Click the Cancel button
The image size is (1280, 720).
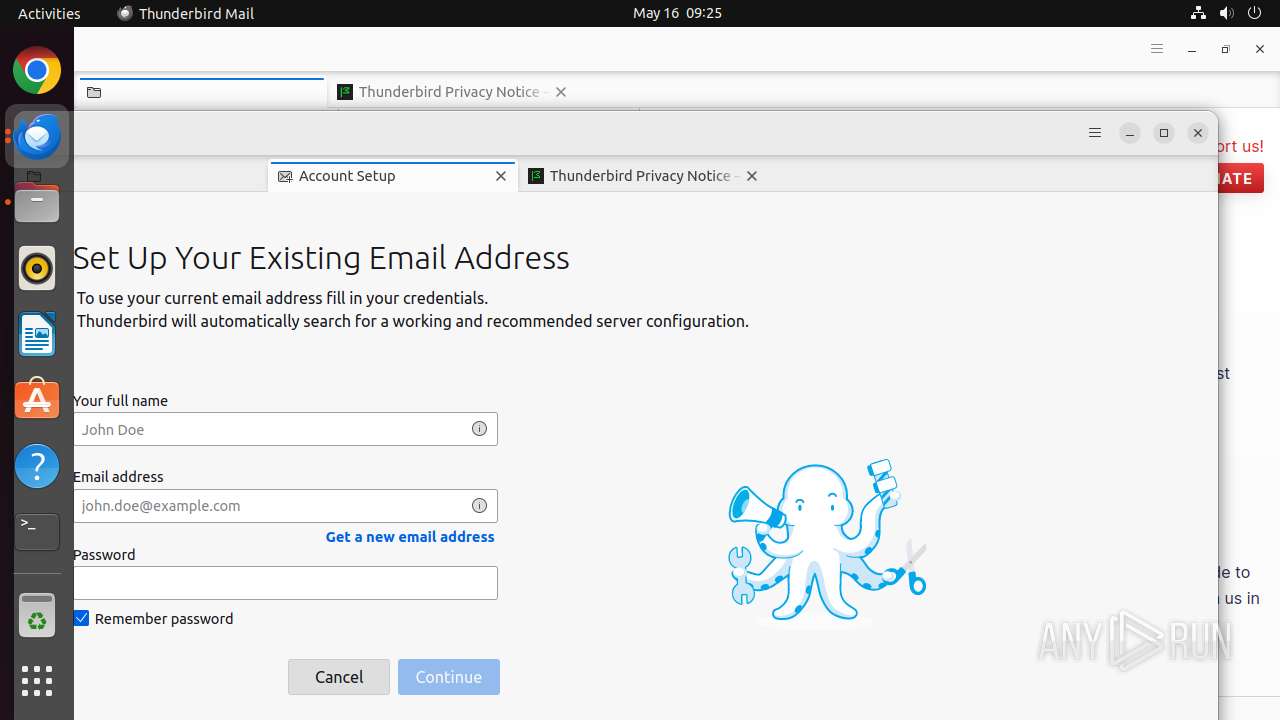coord(339,677)
